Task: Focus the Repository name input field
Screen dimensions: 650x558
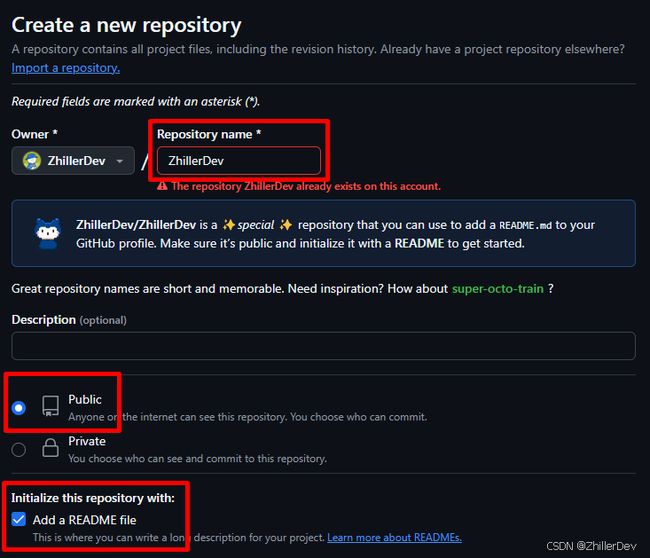Action: click(239, 161)
